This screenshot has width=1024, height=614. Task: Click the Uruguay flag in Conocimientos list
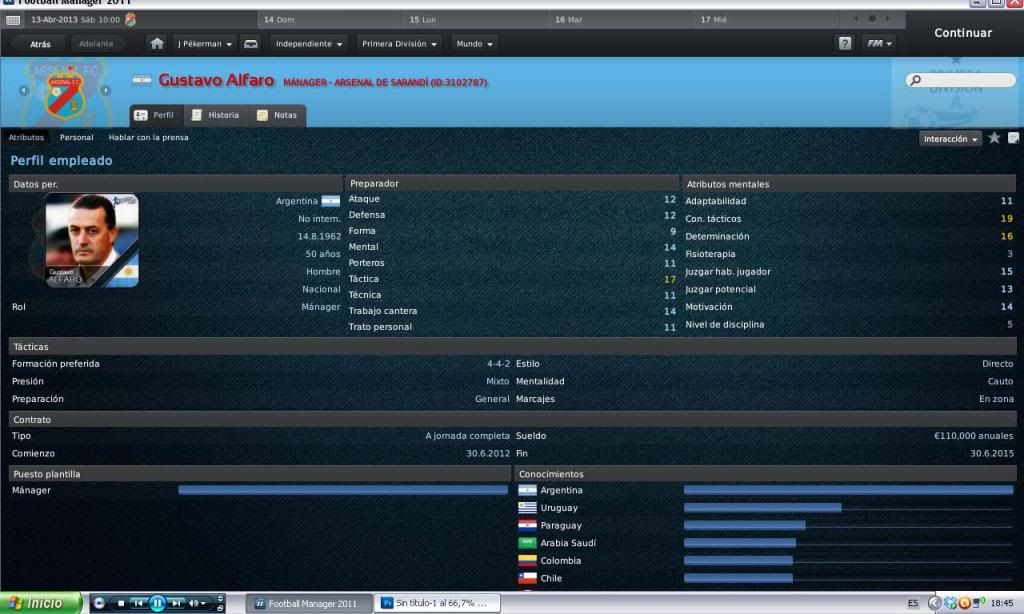tap(527, 508)
